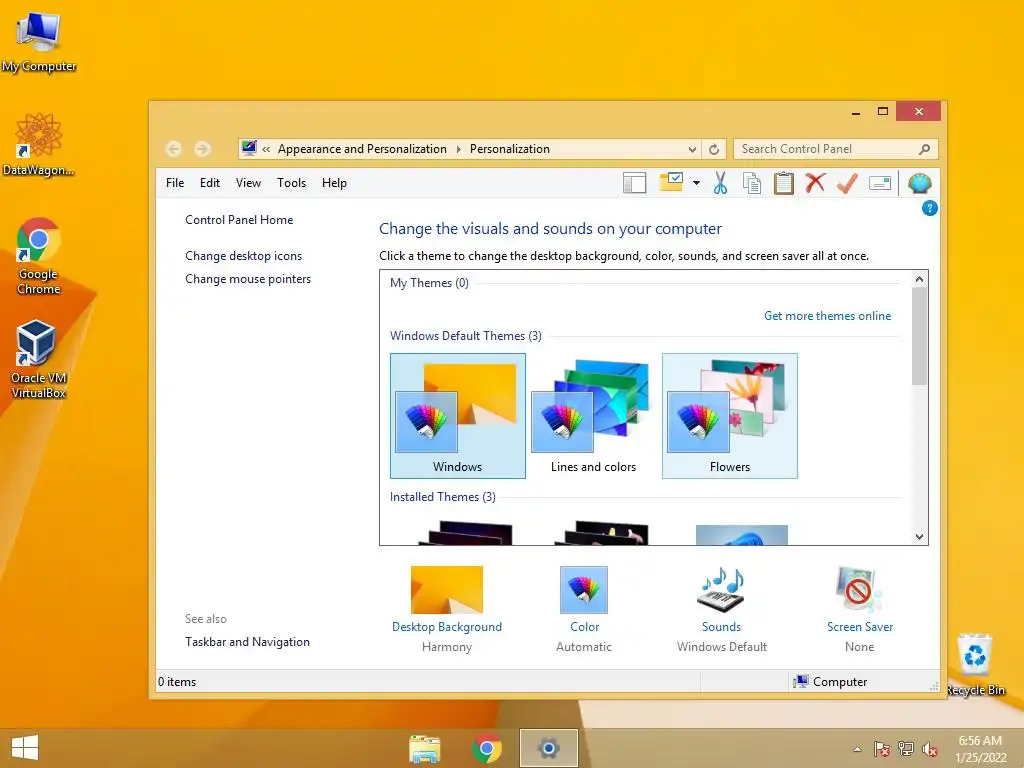Image resolution: width=1024 pixels, height=768 pixels.
Task: Open the Edit menu
Action: [x=210, y=183]
